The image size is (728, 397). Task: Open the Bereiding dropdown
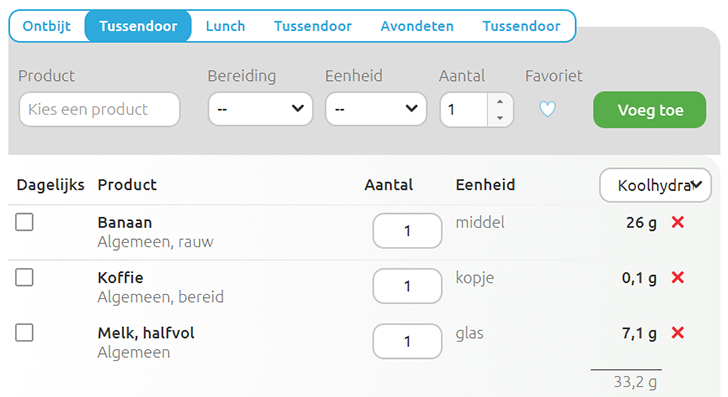[x=260, y=109]
